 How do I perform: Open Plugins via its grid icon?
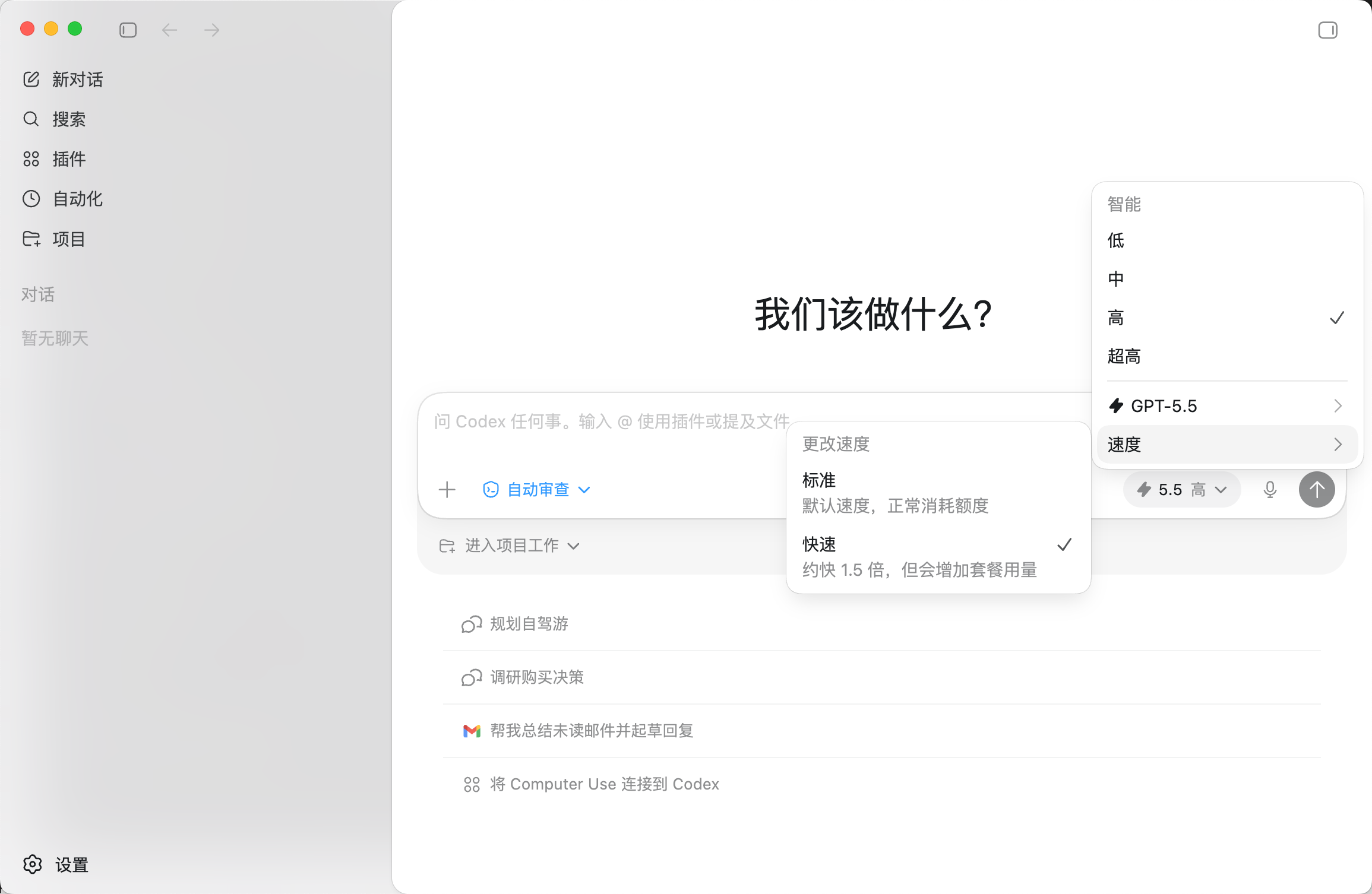click(31, 158)
